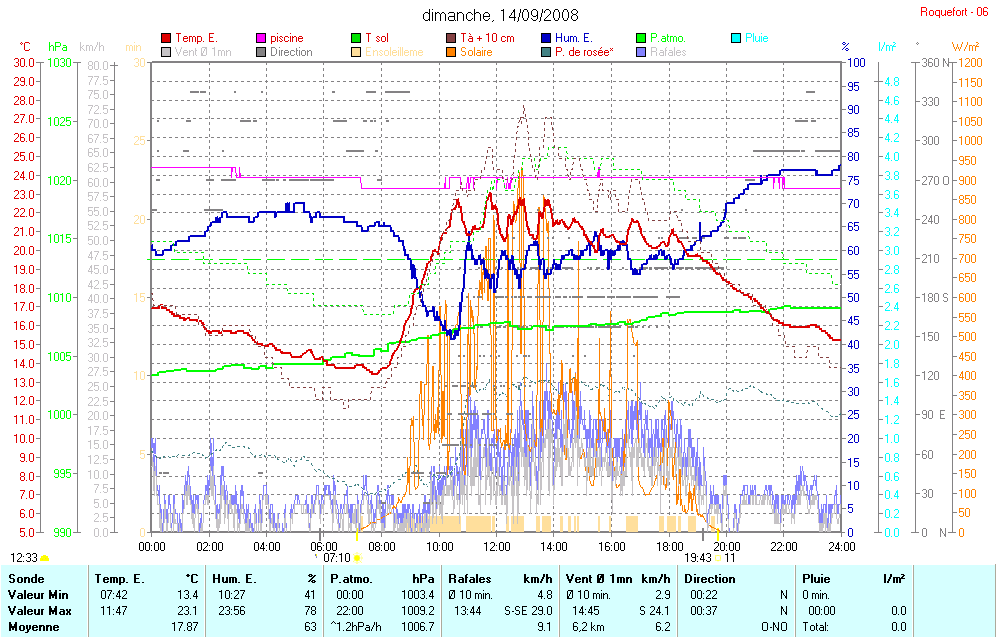Click the gust maximum S-SE 29.0

click(528, 611)
